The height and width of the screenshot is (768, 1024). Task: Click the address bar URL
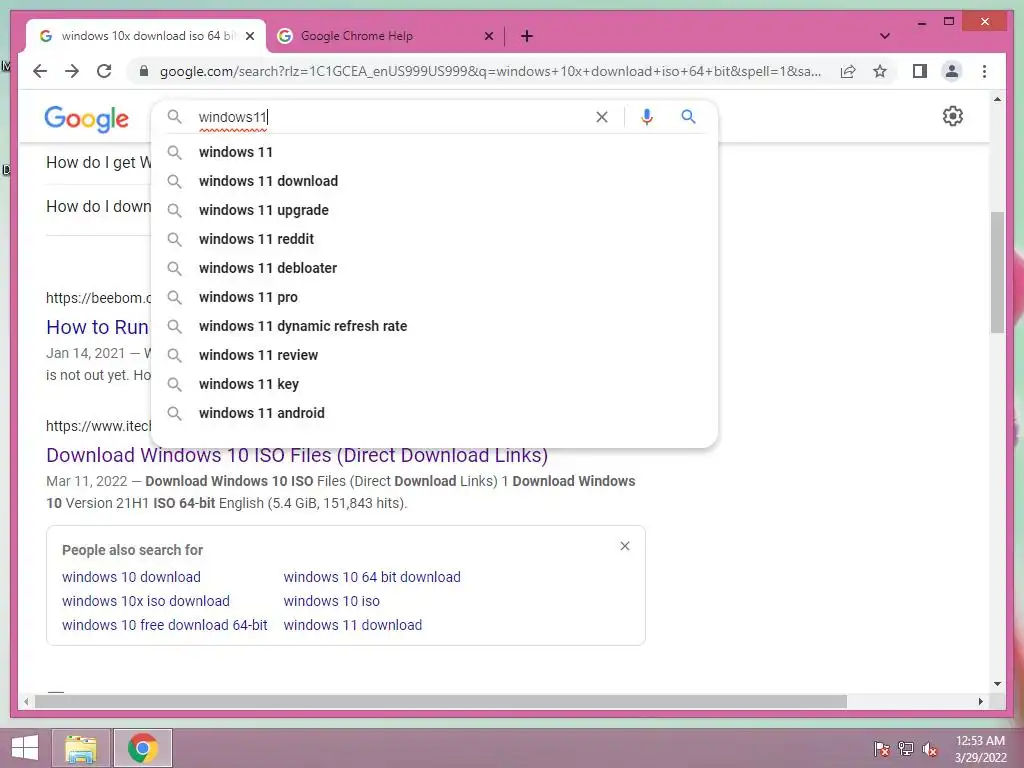[490, 71]
